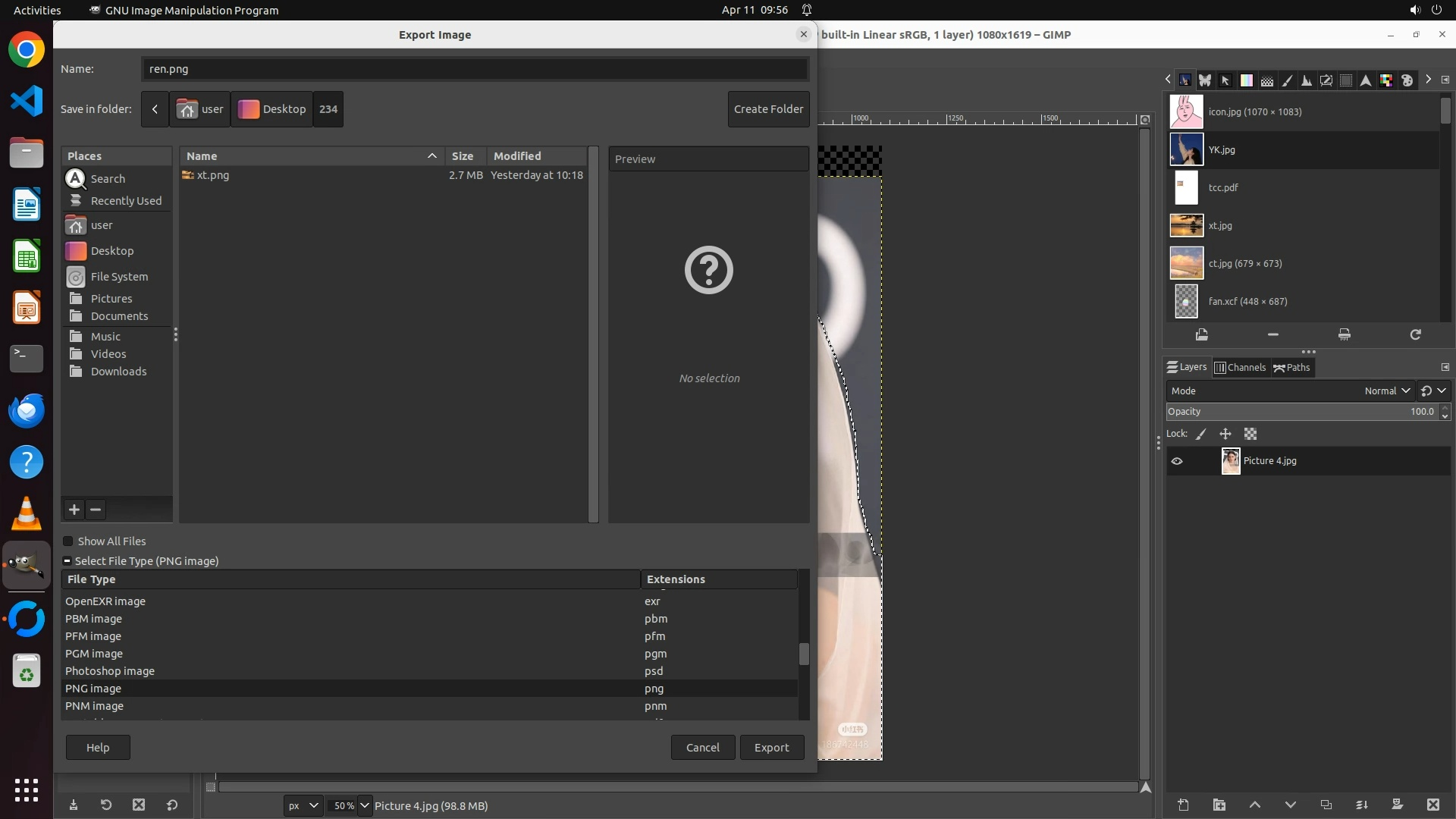1456x819 pixels.
Task: Select the xt.png file in list
Action: 213,175
